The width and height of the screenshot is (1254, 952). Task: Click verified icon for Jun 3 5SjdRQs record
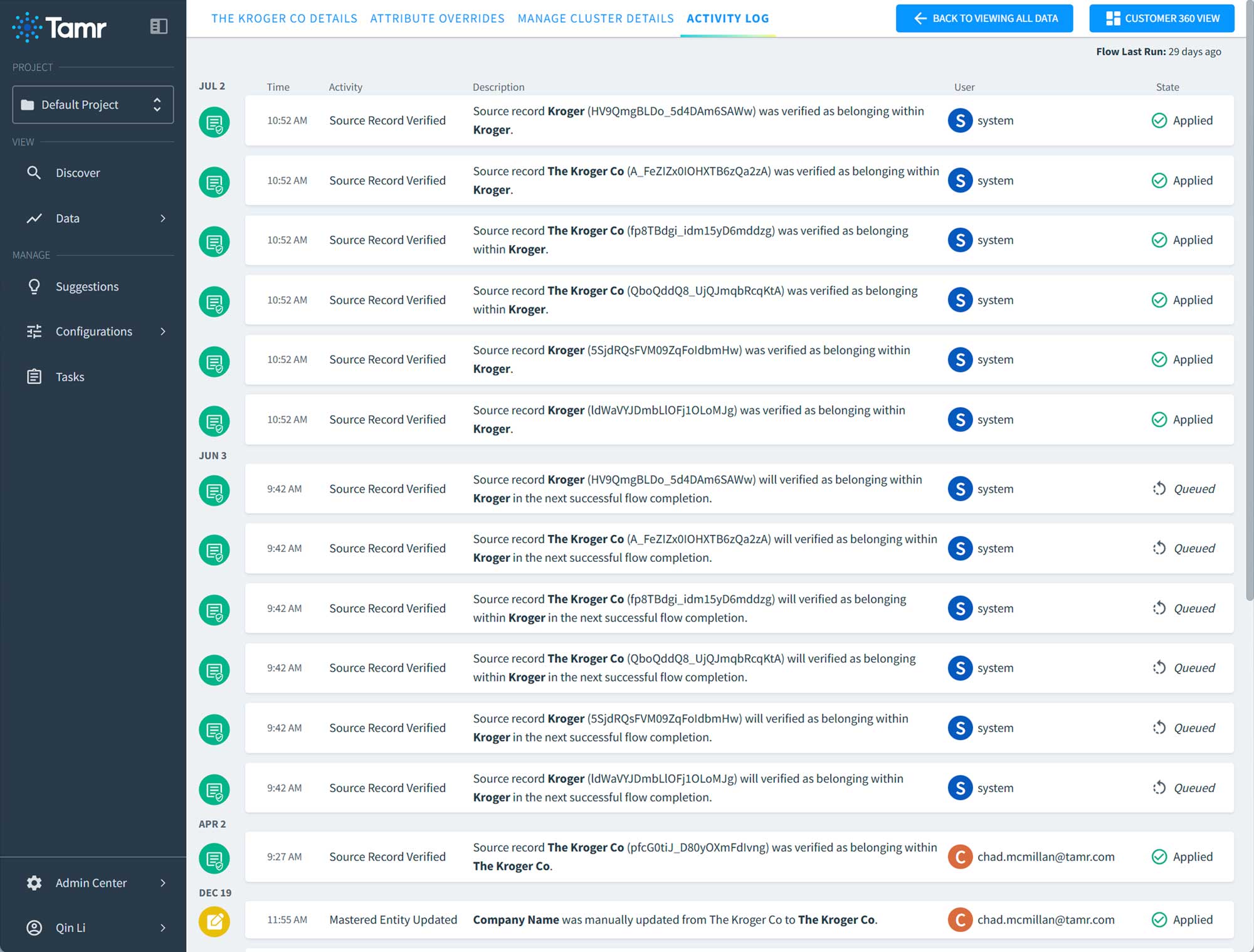[x=214, y=730]
